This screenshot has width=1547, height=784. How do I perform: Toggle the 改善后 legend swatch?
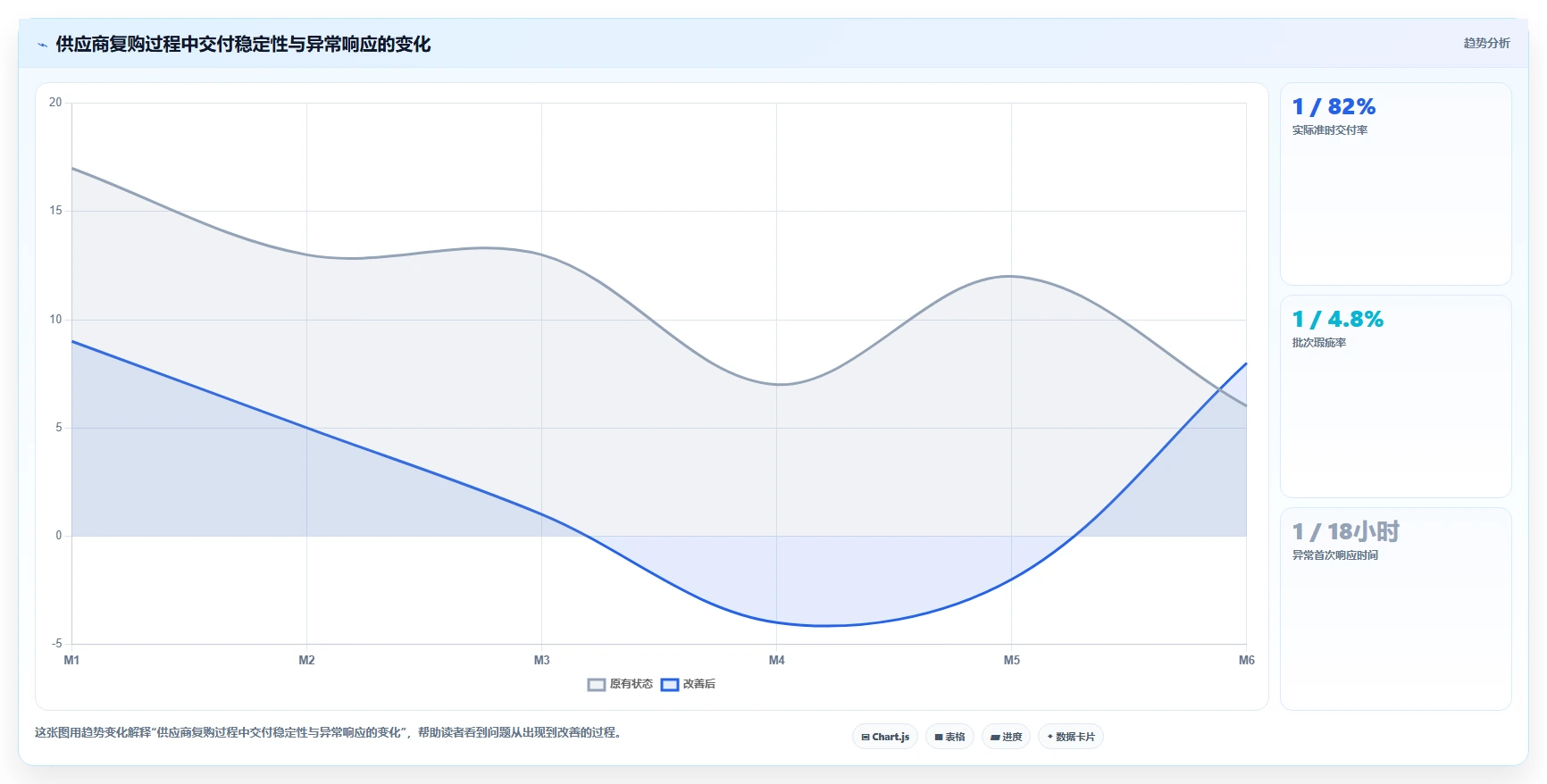(x=670, y=685)
